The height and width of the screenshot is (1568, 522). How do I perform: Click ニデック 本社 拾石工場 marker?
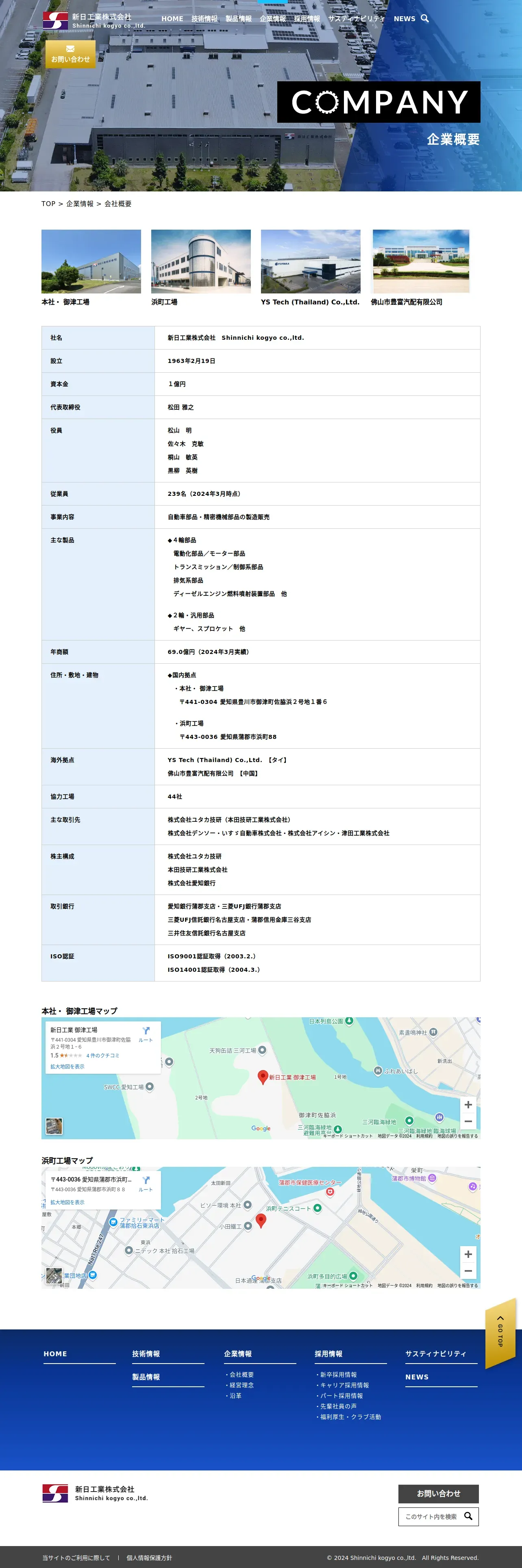pyautogui.click(x=128, y=1250)
